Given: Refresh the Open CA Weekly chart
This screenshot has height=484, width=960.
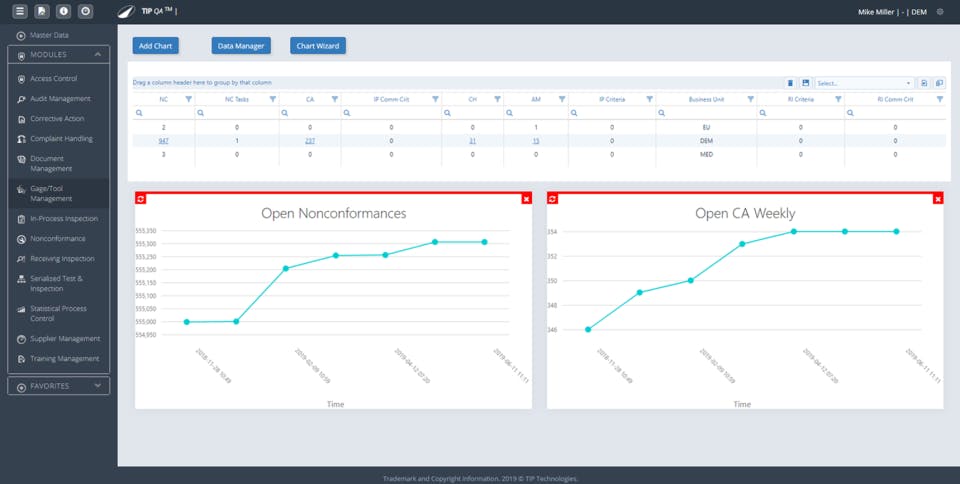Looking at the screenshot, I should (553, 199).
